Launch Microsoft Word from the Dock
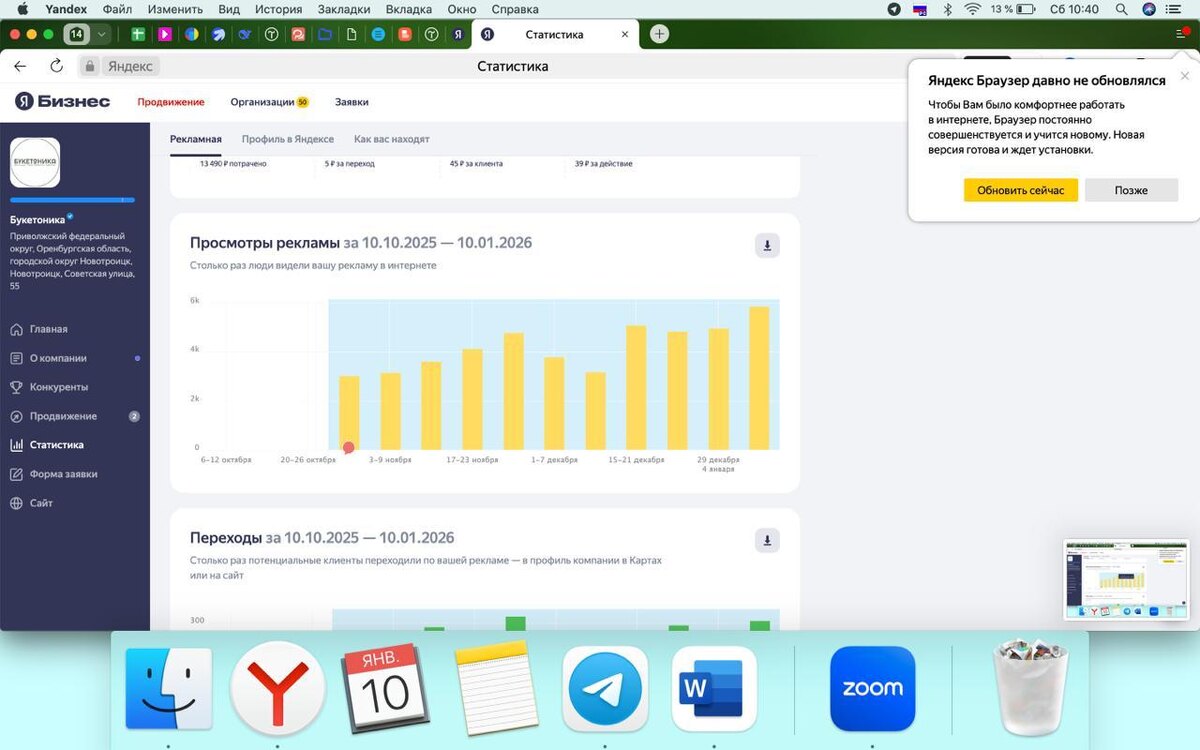The height and width of the screenshot is (750, 1200). pos(712,689)
